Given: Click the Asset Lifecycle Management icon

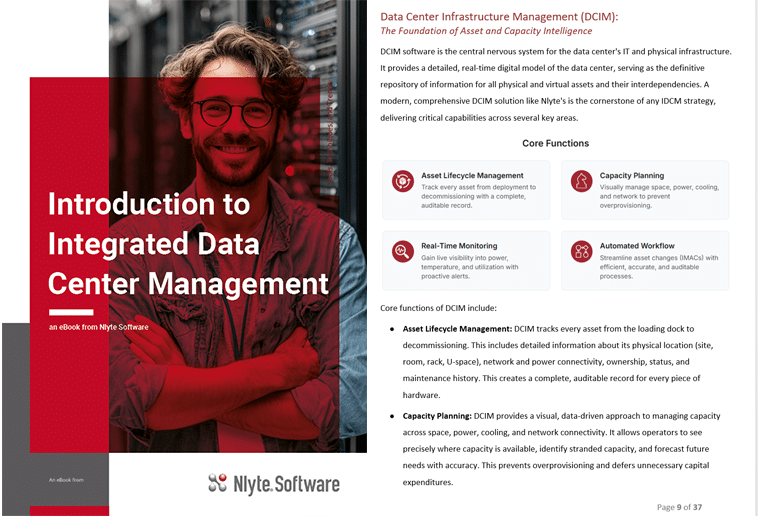Looking at the screenshot, I should pyautogui.click(x=403, y=181).
